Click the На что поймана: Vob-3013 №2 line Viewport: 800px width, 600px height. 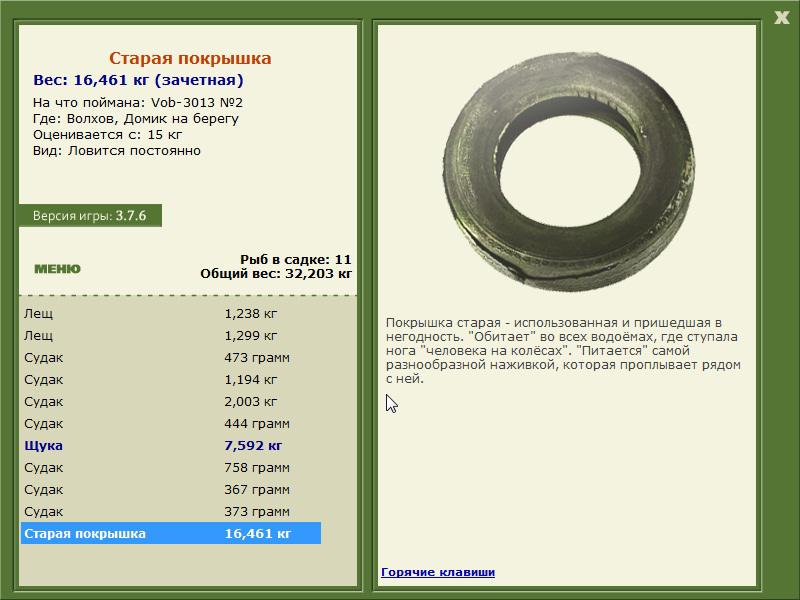tap(138, 103)
